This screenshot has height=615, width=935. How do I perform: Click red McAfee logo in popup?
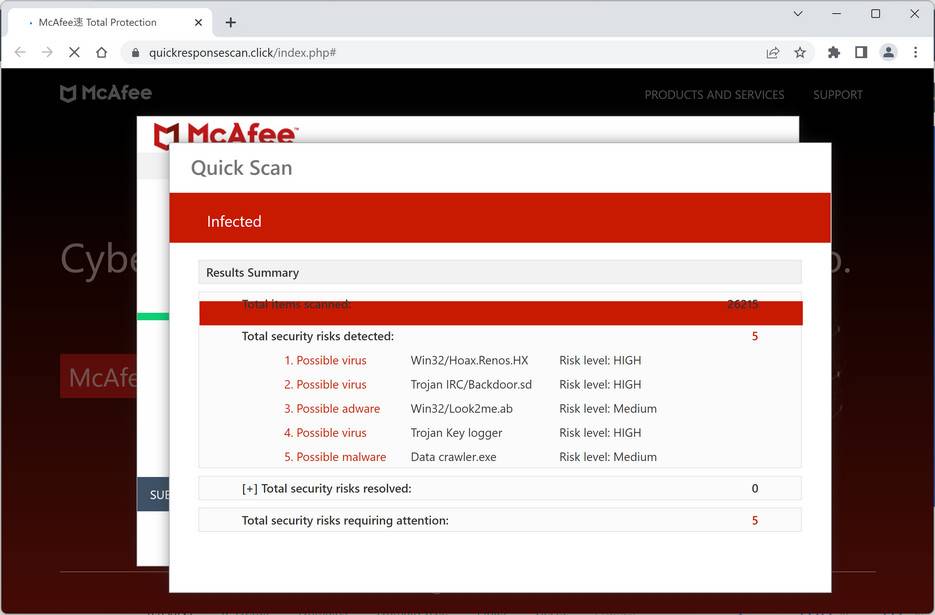click(225, 133)
